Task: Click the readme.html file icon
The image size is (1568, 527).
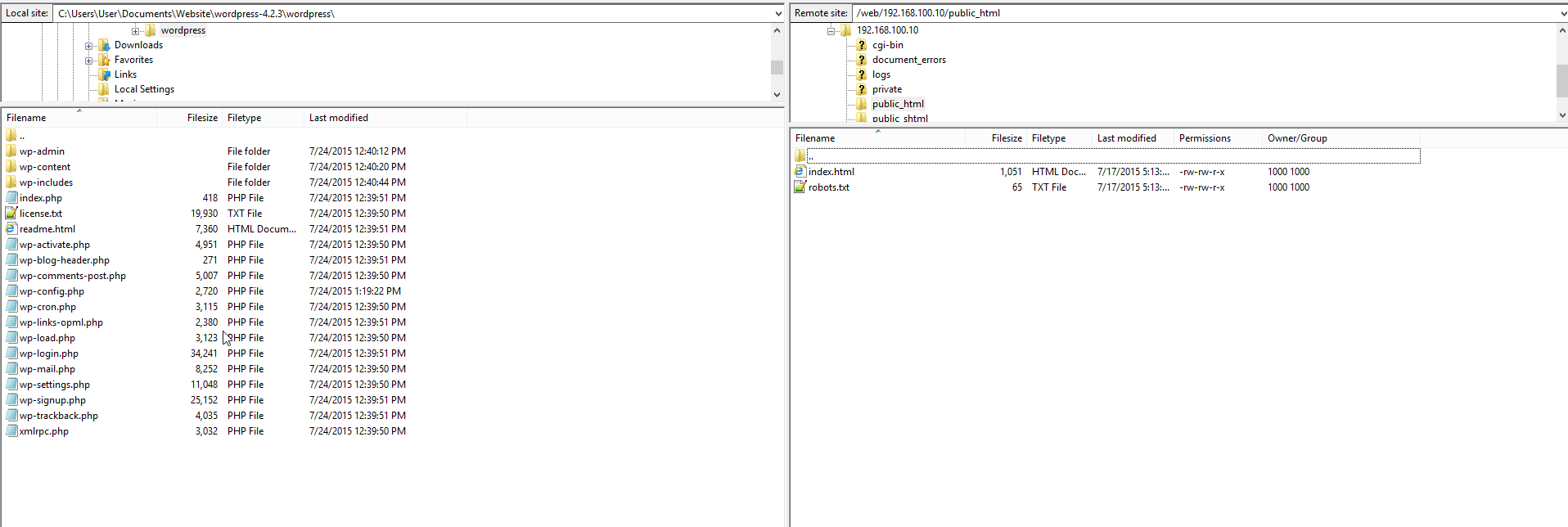Action: [x=11, y=229]
